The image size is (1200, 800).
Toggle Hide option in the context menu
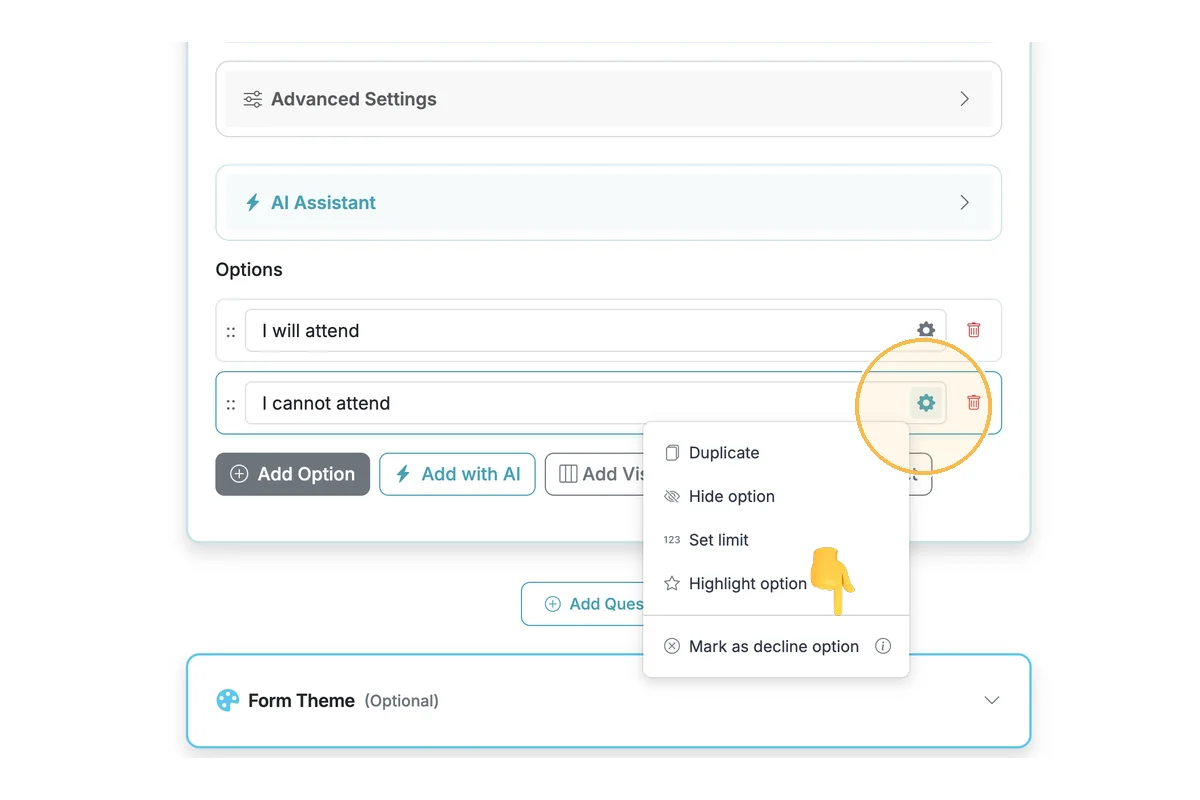pyautogui.click(x=731, y=496)
